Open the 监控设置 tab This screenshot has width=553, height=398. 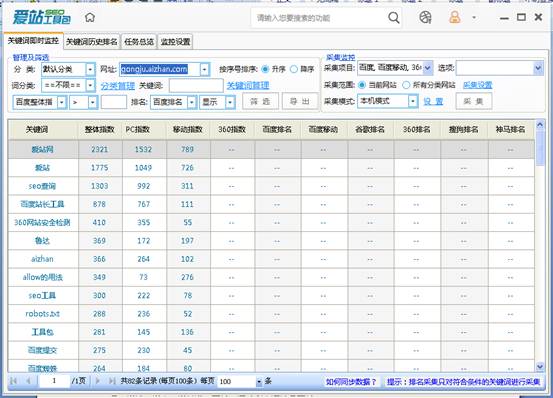coord(175,42)
